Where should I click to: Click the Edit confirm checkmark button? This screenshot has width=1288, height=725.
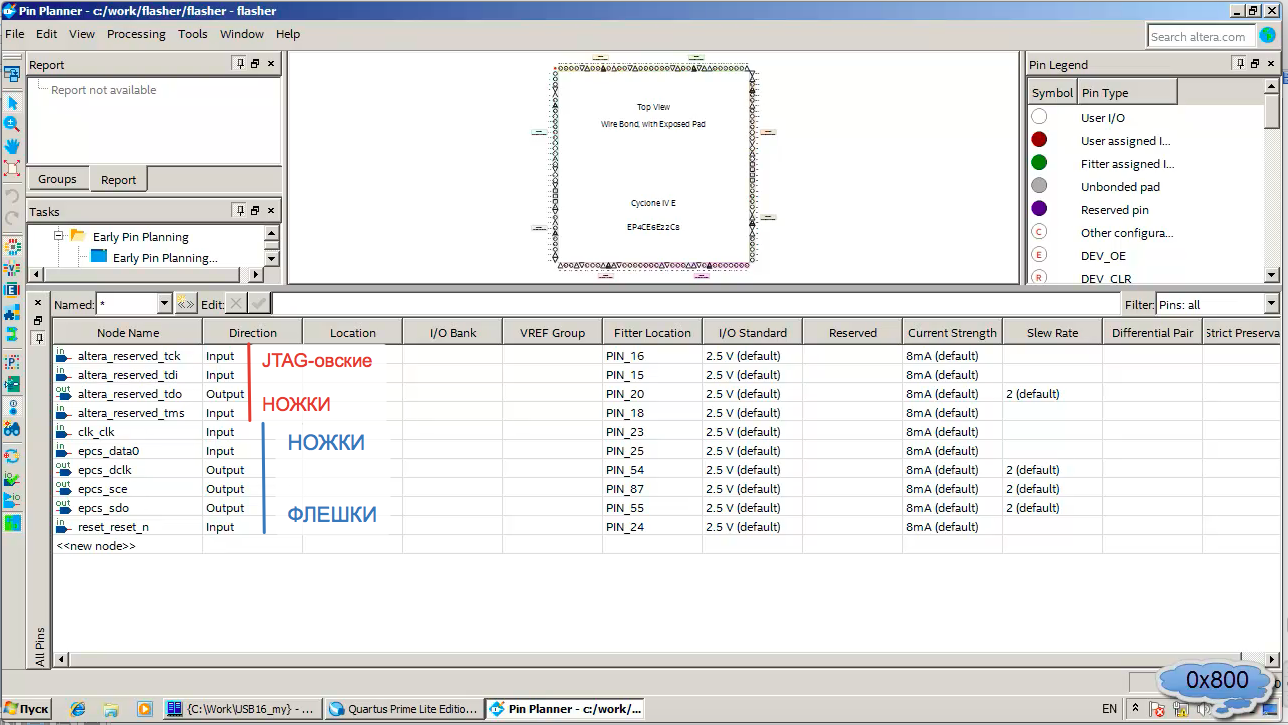point(258,304)
